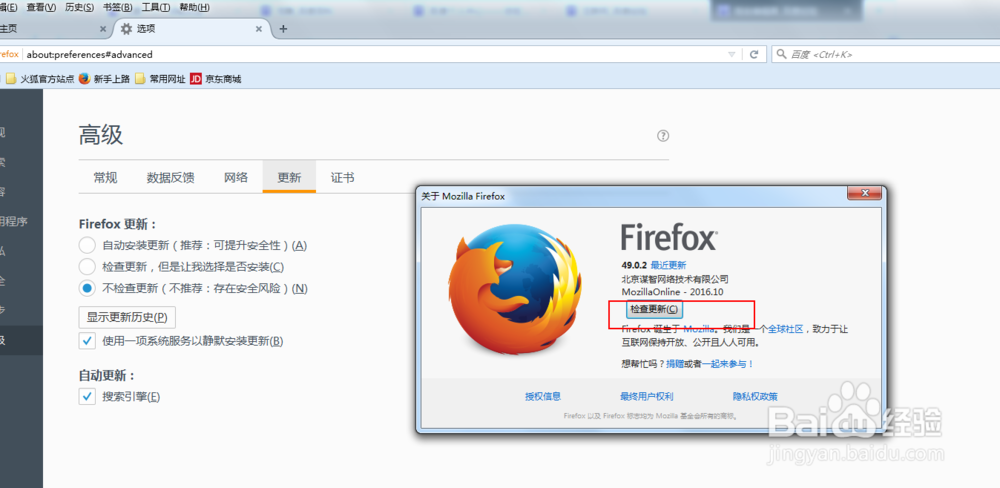Close the 主页 browser tab
Viewport: 1000px width, 488px height.
103,29
